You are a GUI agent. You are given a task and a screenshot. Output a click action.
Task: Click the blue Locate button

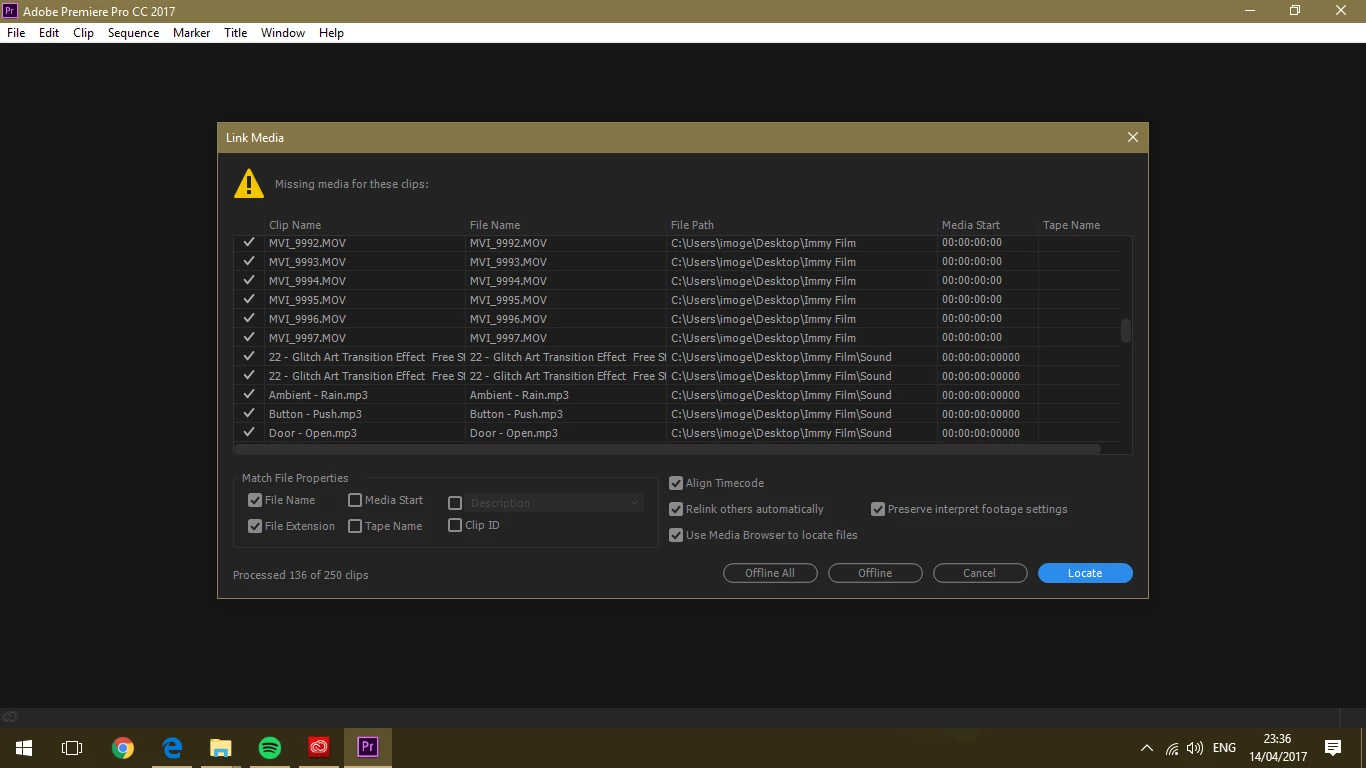(1085, 573)
